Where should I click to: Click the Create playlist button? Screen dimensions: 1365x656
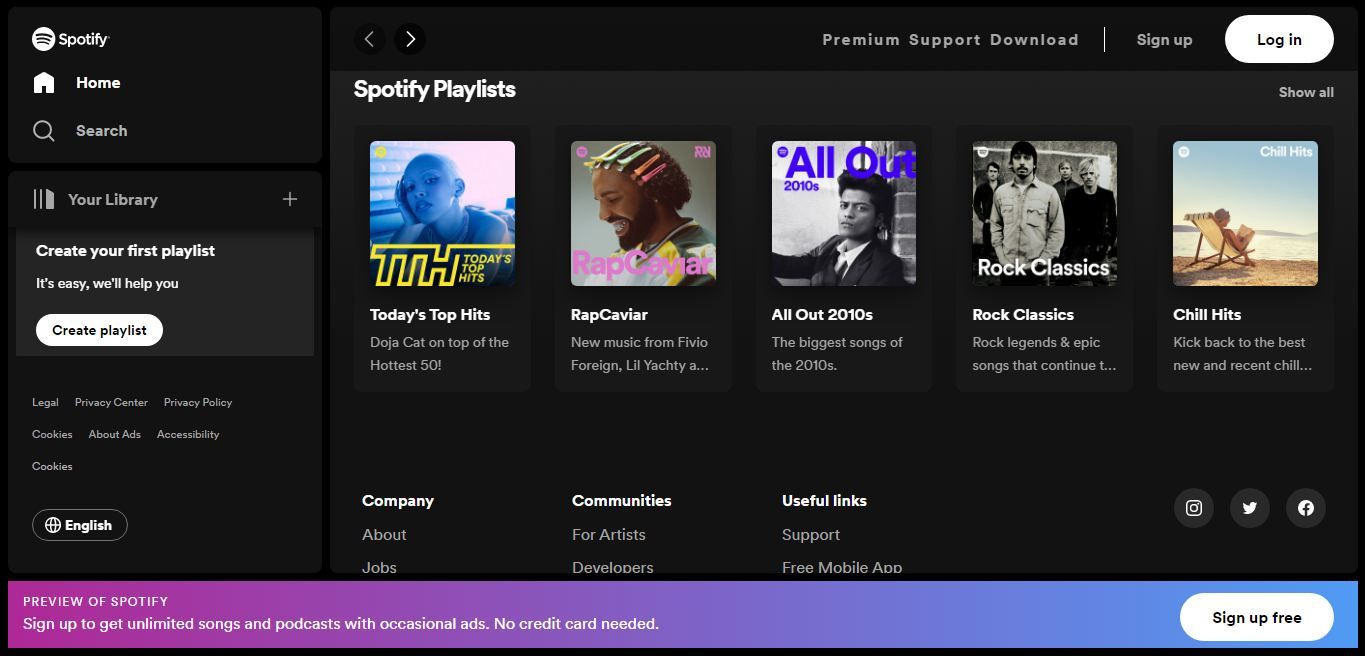click(x=99, y=330)
